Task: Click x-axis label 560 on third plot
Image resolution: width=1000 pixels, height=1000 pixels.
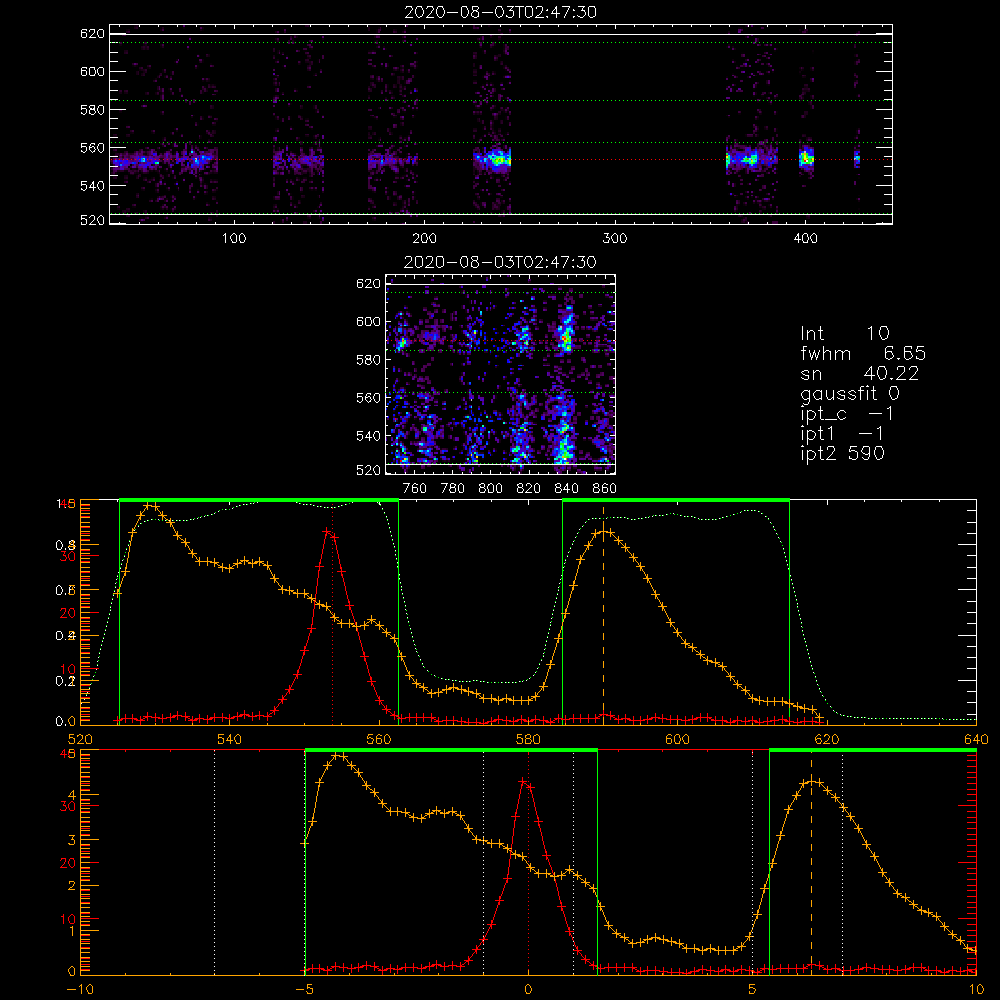Action: pyautogui.click(x=379, y=739)
